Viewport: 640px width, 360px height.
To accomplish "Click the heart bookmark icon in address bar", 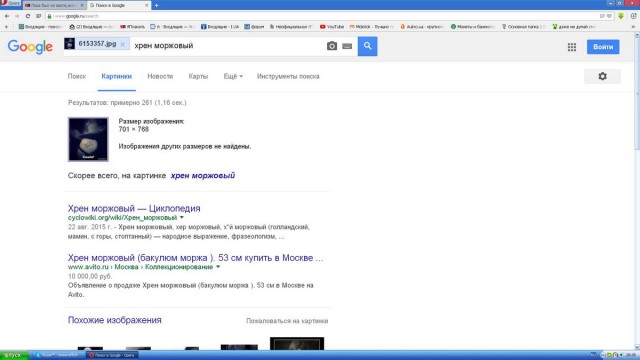I will 609,16.
